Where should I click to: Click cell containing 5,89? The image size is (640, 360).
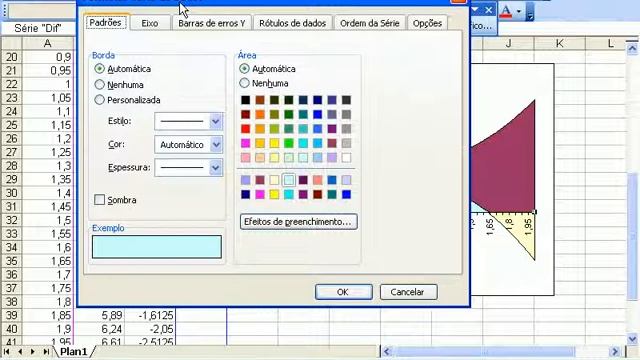pos(99,316)
